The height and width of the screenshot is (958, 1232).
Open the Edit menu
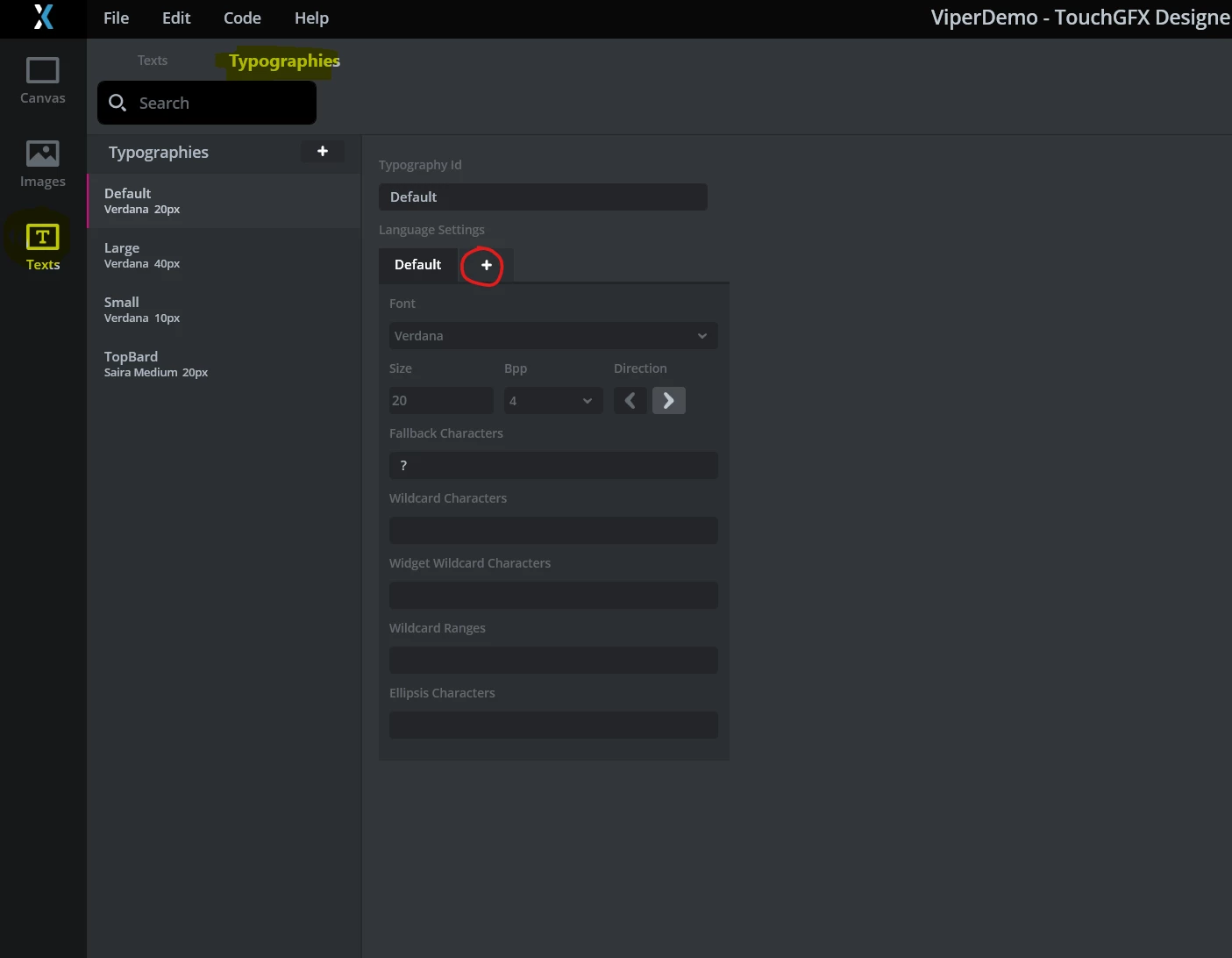pyautogui.click(x=176, y=18)
